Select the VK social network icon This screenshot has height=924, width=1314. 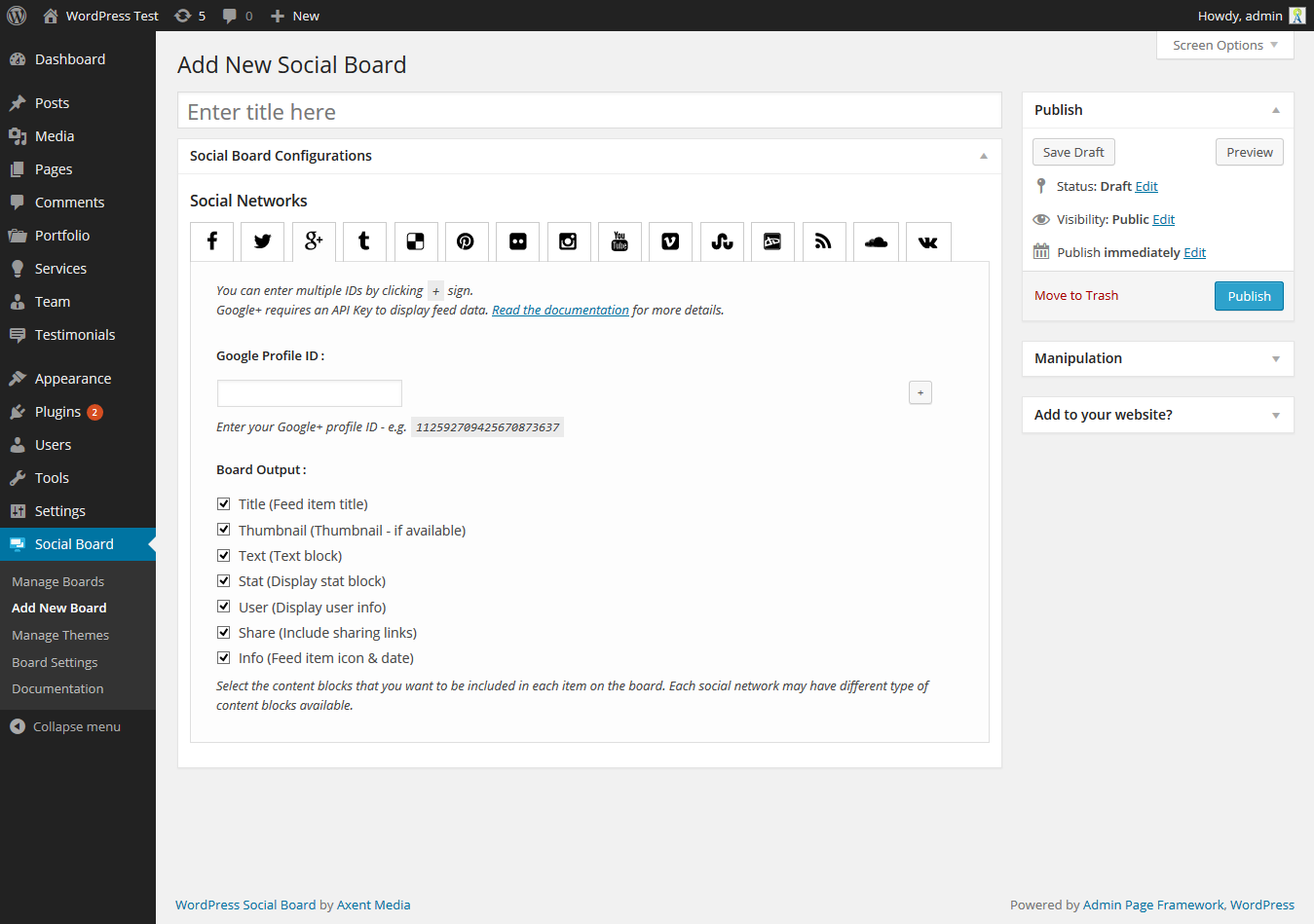pos(927,241)
